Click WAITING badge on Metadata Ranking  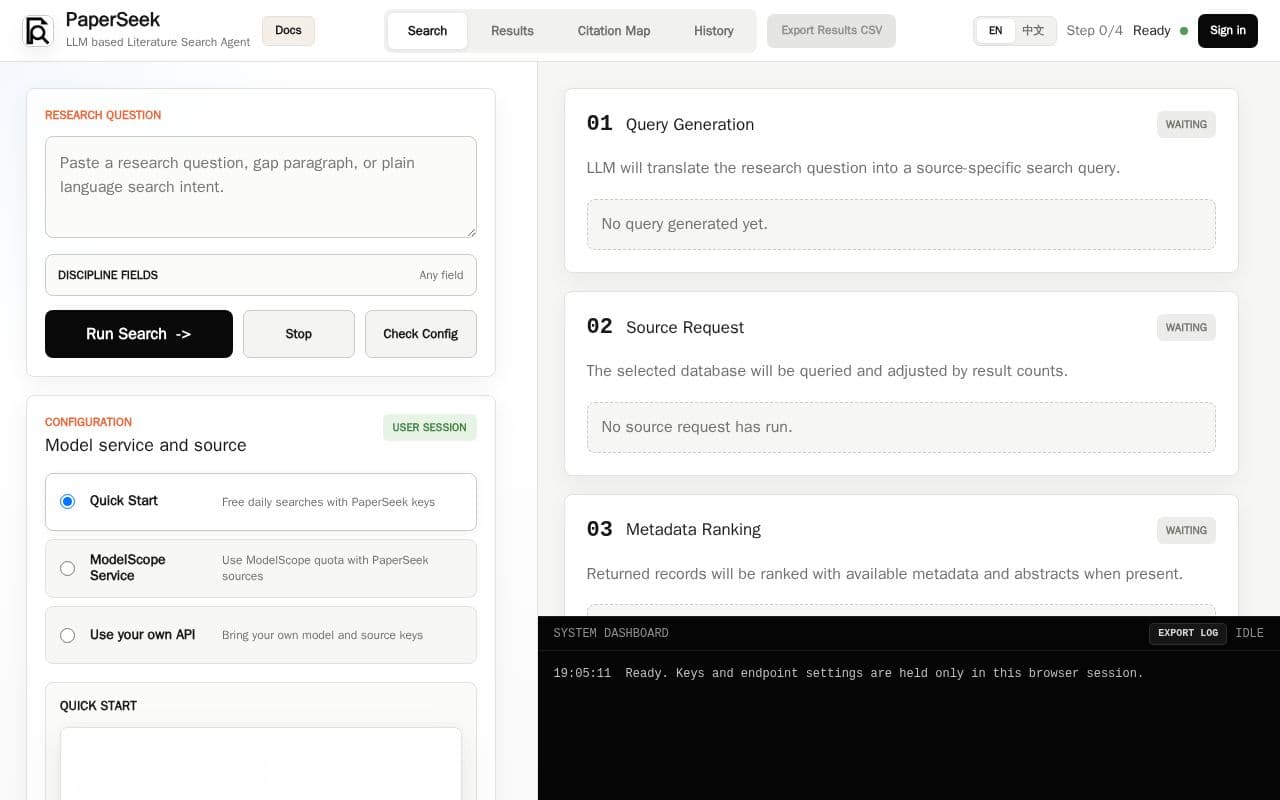point(1186,531)
